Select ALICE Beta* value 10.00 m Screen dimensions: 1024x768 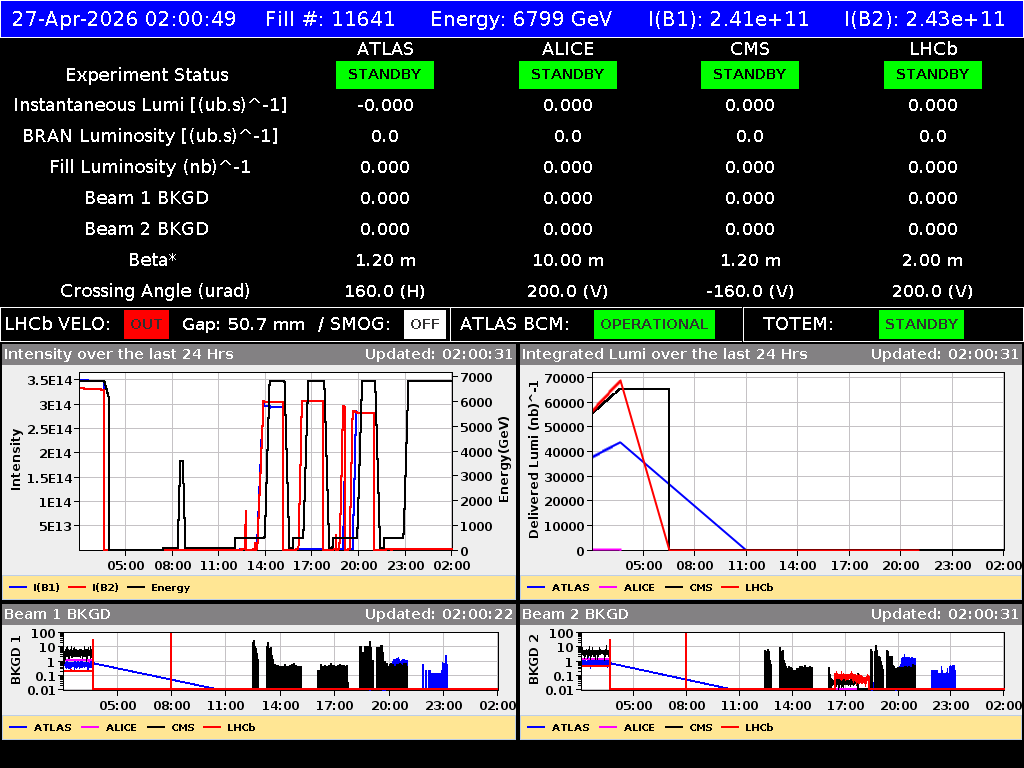(x=568, y=261)
